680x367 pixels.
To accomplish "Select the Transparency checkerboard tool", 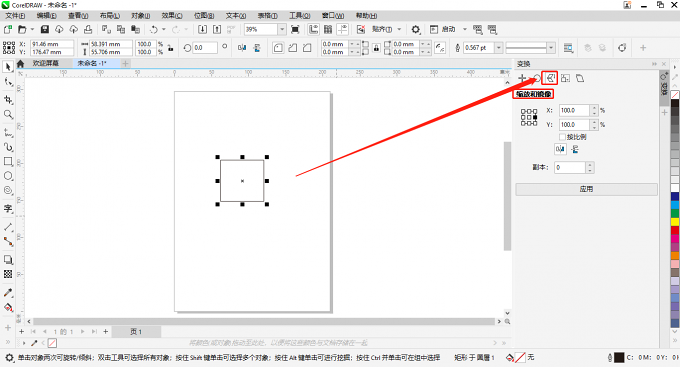I will [8, 274].
